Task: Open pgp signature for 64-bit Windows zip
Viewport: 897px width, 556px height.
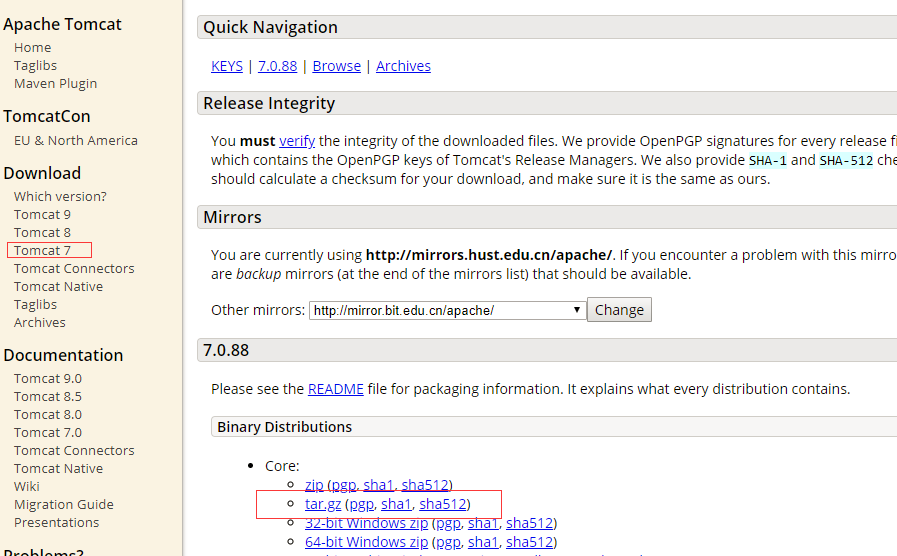Action: [x=448, y=542]
